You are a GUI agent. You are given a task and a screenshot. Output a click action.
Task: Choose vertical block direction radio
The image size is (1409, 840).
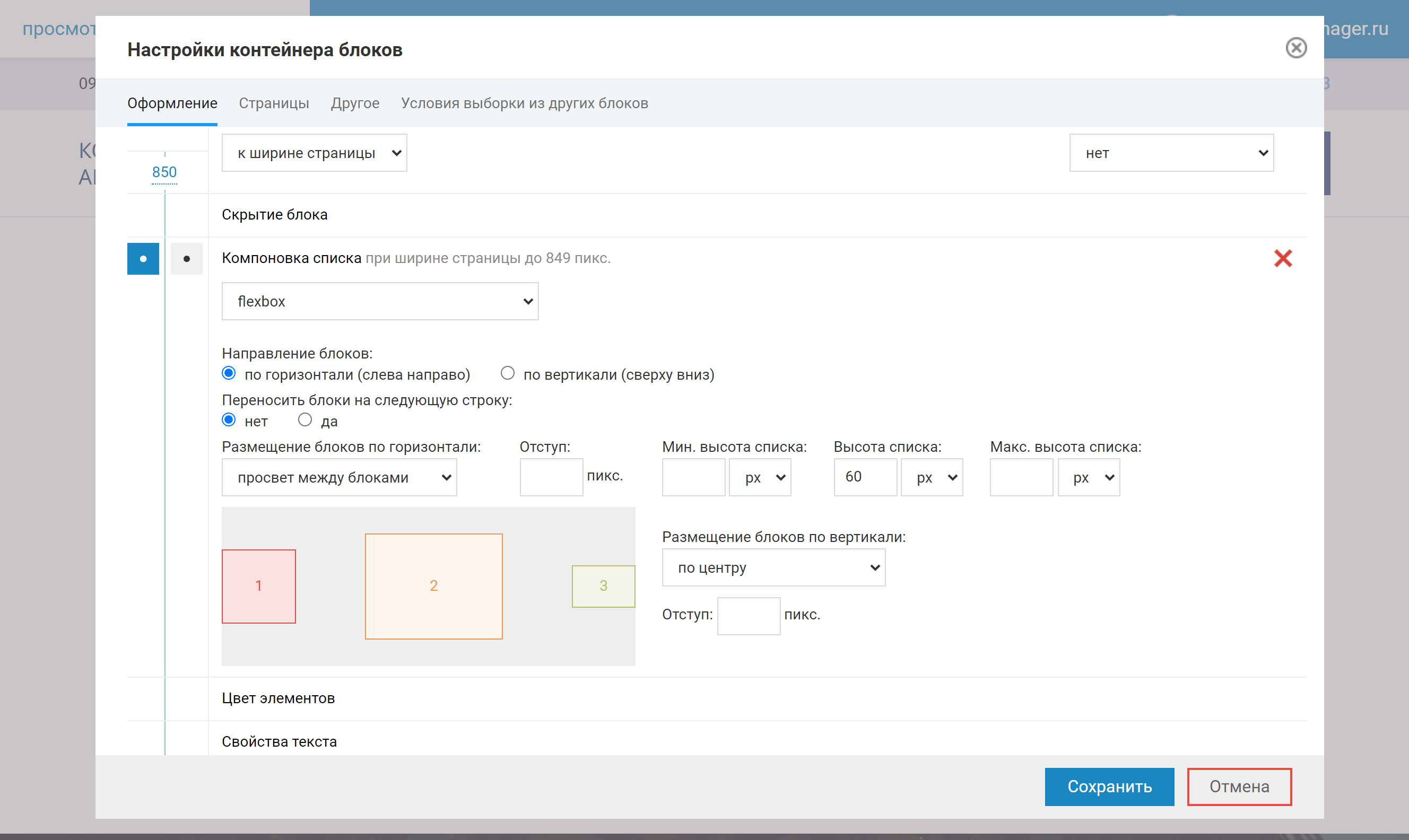(507, 373)
